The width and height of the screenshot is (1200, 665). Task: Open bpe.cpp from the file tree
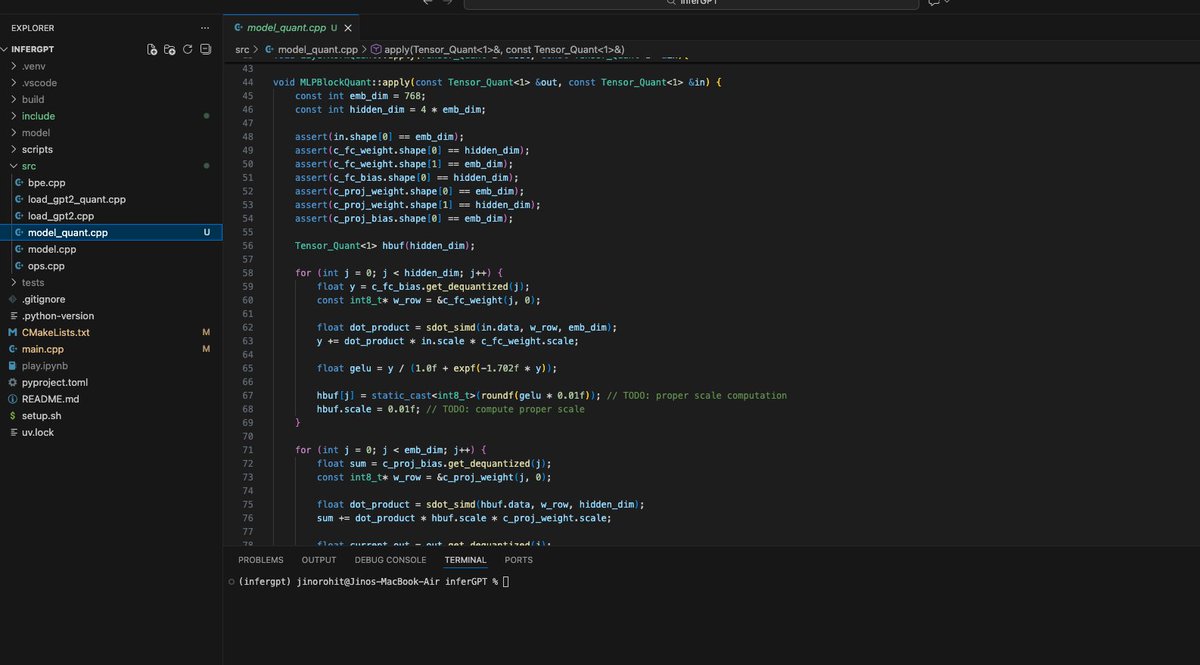(x=111, y=183)
